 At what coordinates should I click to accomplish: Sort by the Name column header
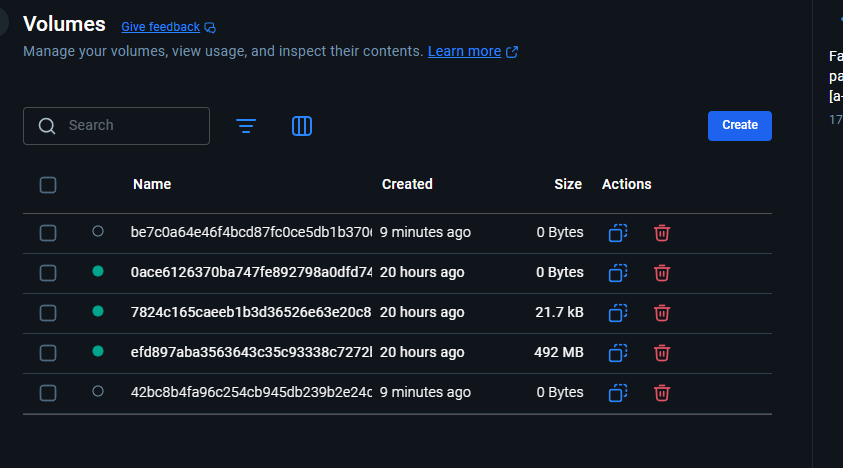tap(152, 184)
